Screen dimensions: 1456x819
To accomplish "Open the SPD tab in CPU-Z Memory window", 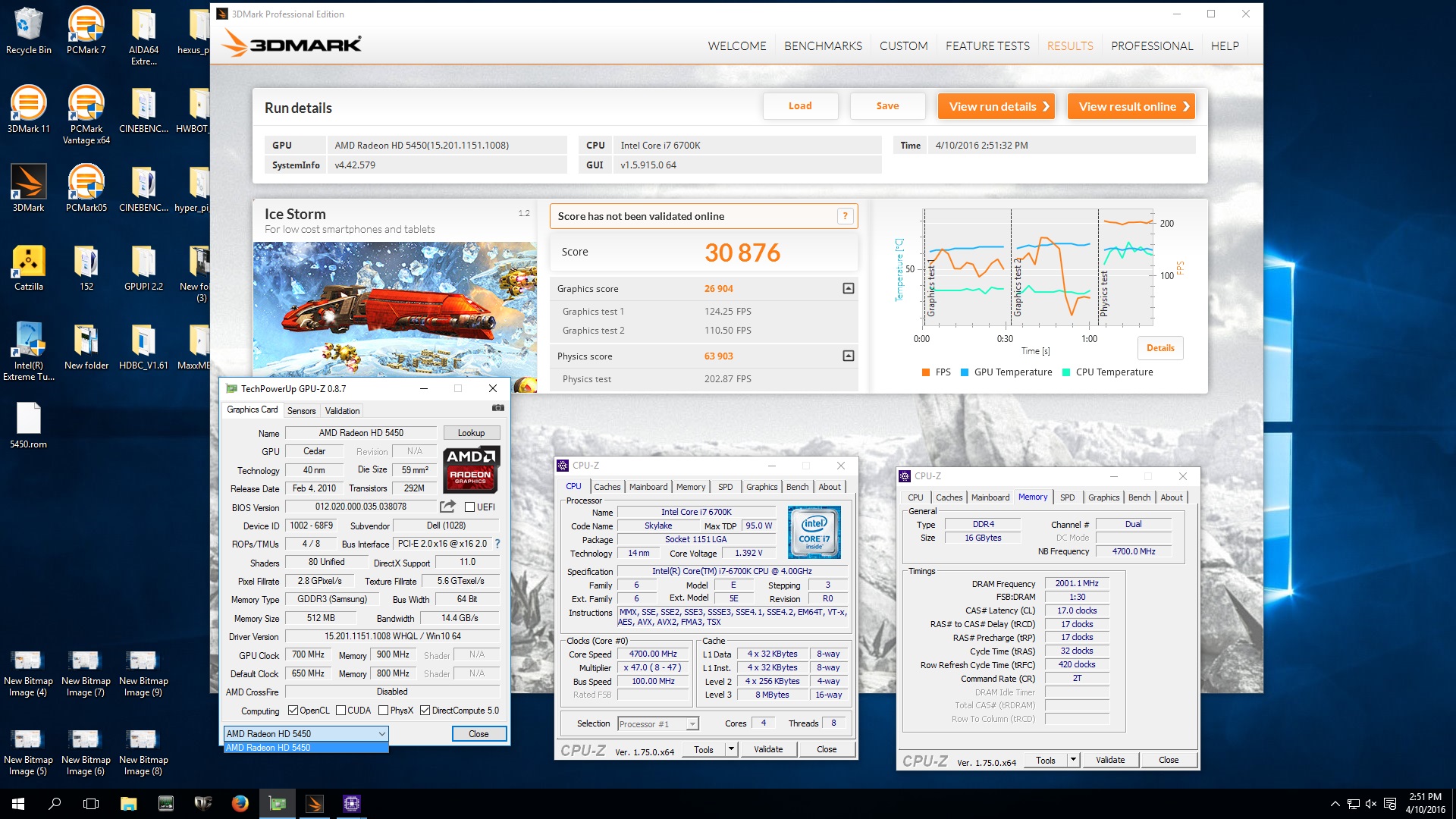I will click(x=1067, y=497).
